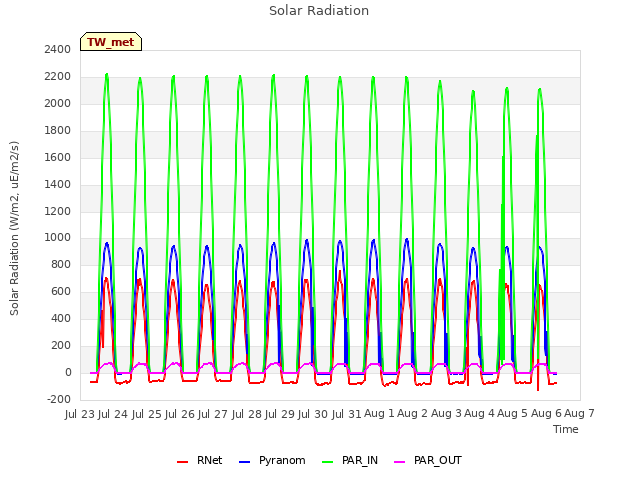Click the 1200 y-axis tick label

[58, 211]
